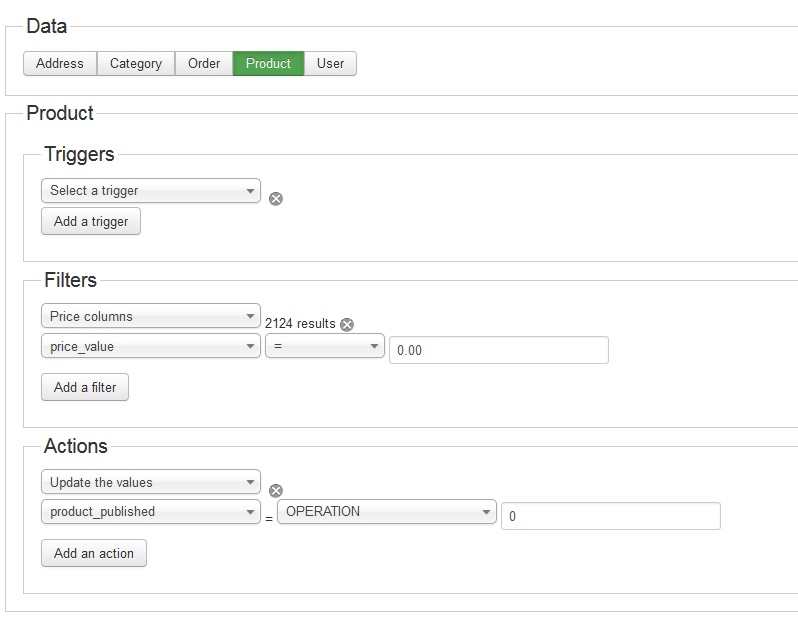Delete the Price columns filter
The height and width of the screenshot is (624, 798).
coord(347,324)
